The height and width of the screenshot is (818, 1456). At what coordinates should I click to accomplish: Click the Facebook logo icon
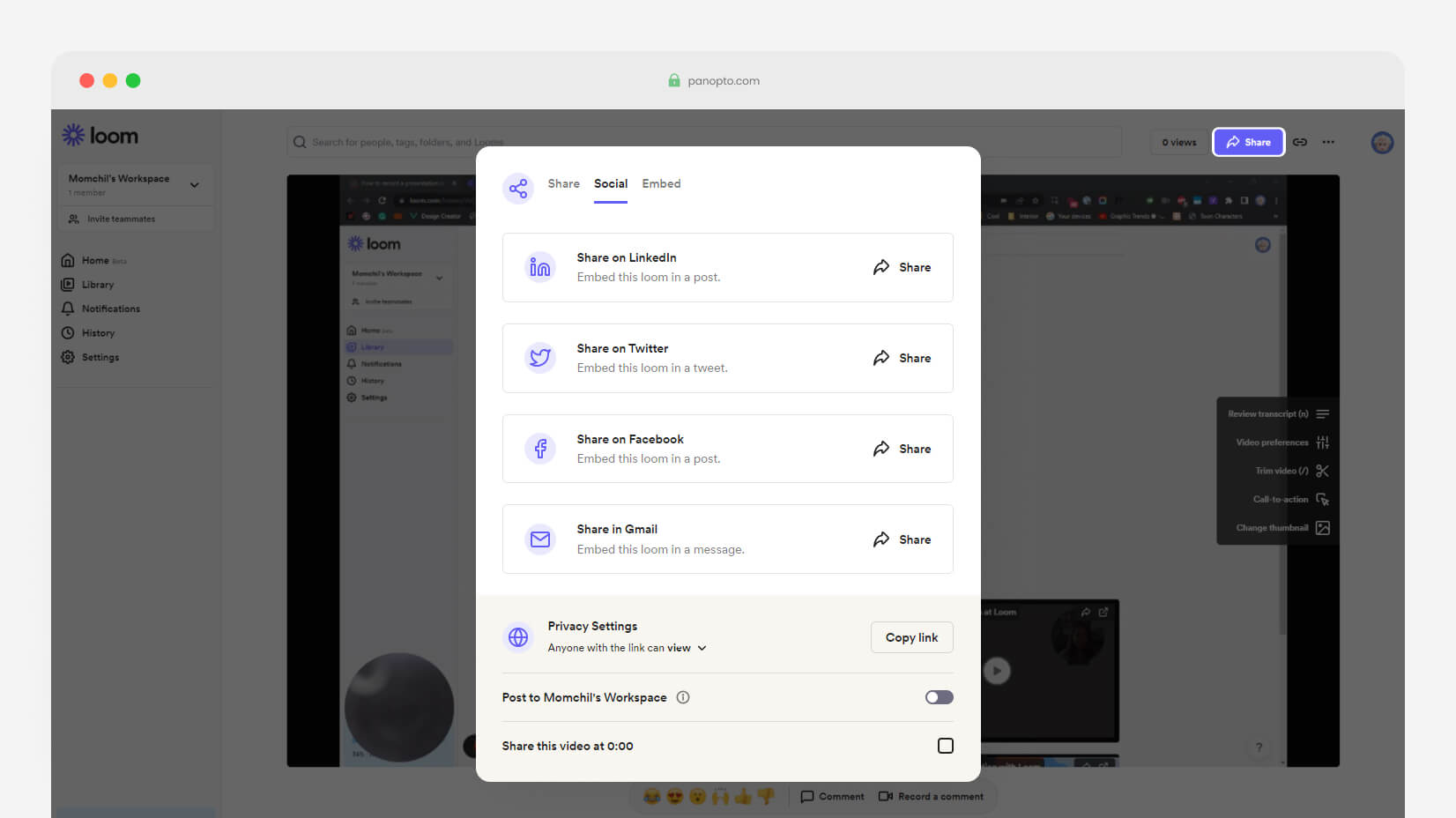[540, 449]
